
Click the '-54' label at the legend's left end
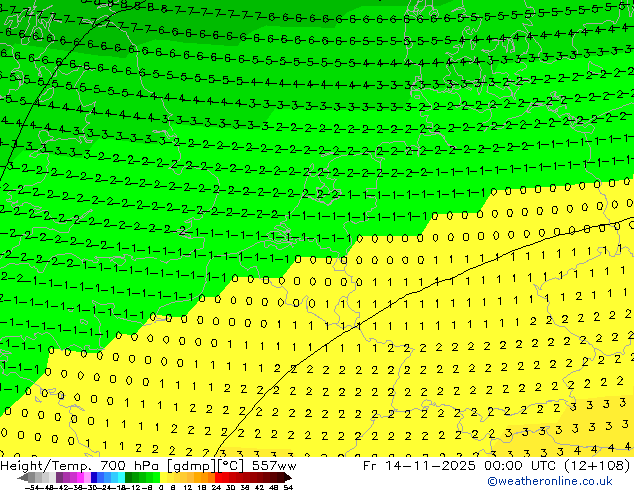[x=32, y=487]
